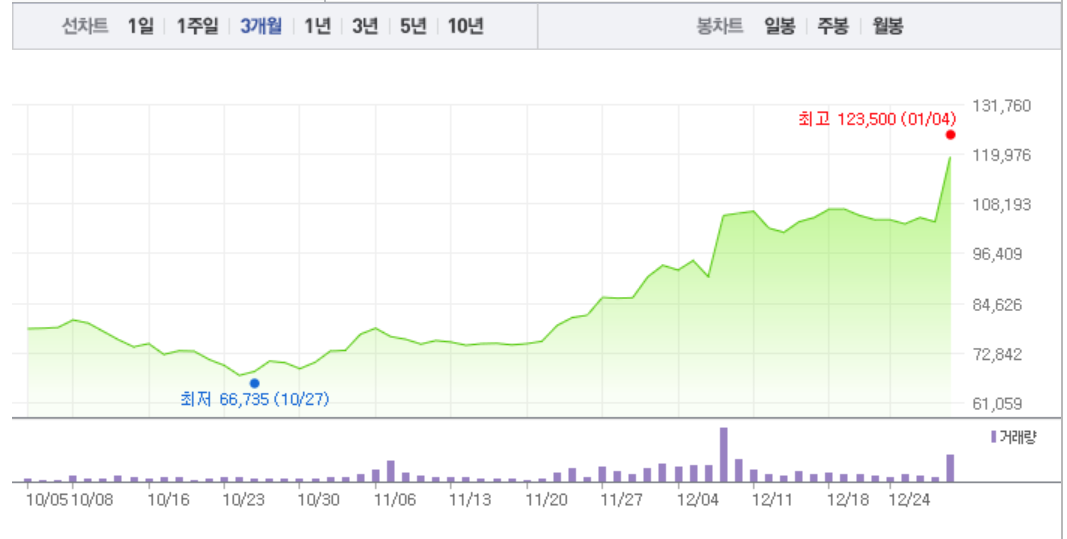Click the red 최고 123,500 marker dot

[x=951, y=135]
